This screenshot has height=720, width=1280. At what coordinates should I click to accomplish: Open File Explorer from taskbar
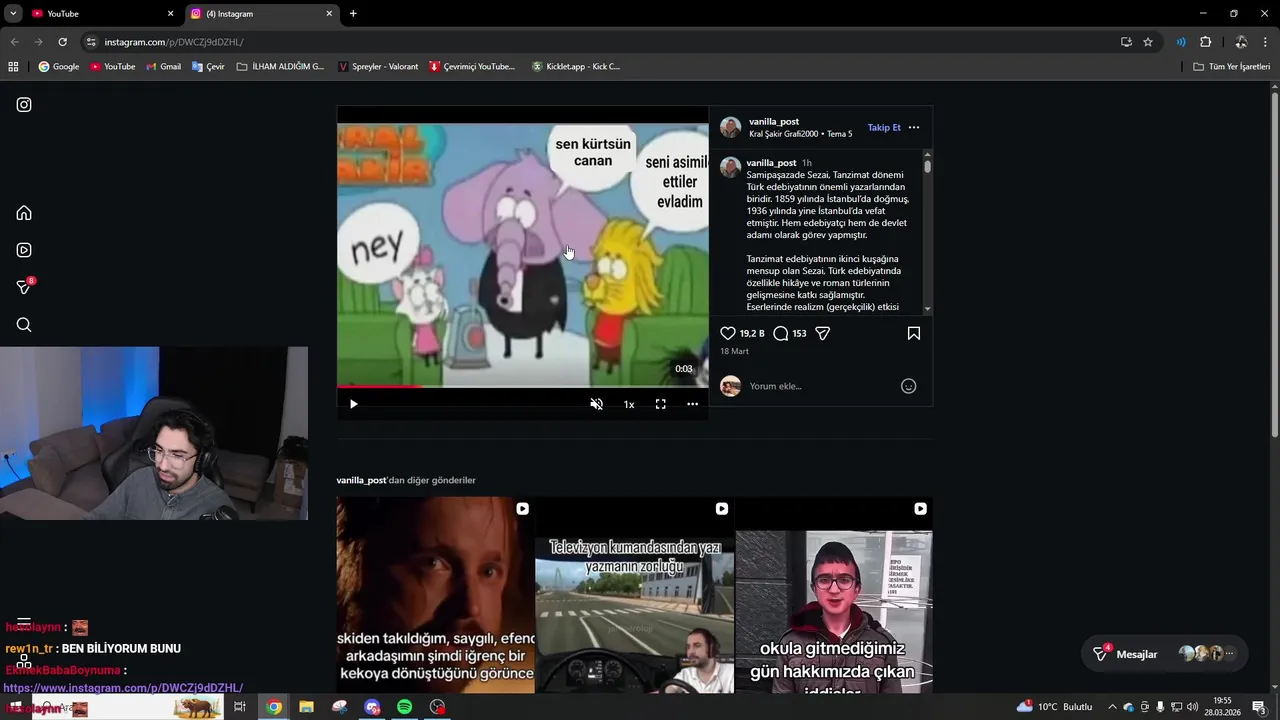(307, 707)
